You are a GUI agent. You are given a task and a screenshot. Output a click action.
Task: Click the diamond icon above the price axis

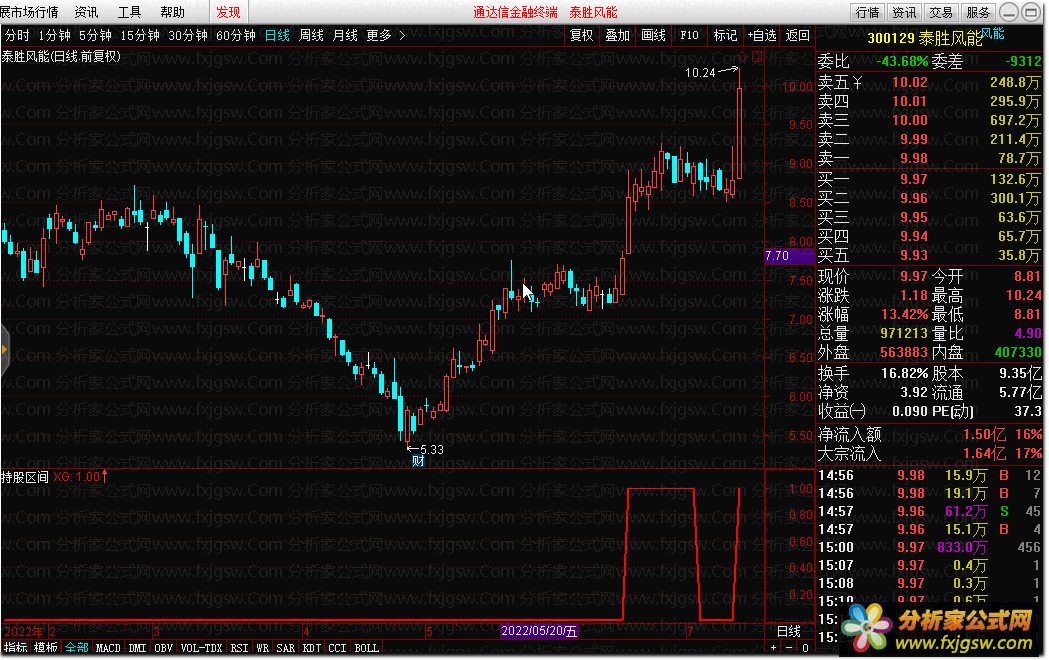coord(742,57)
